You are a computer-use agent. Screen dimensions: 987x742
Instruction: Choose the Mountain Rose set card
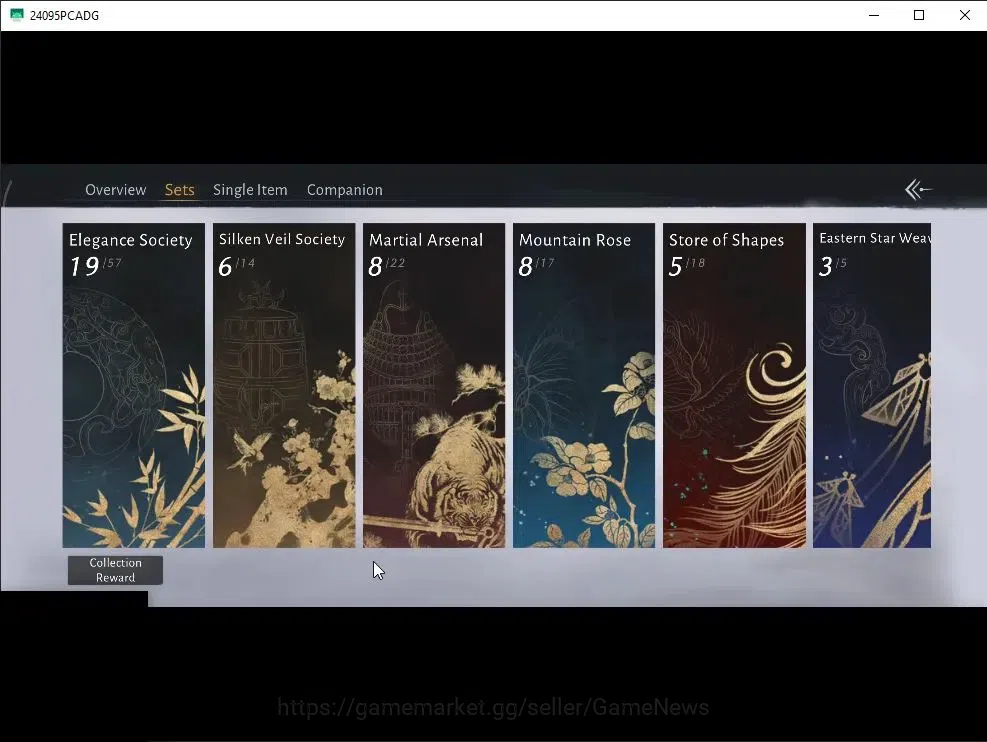pyautogui.click(x=584, y=385)
